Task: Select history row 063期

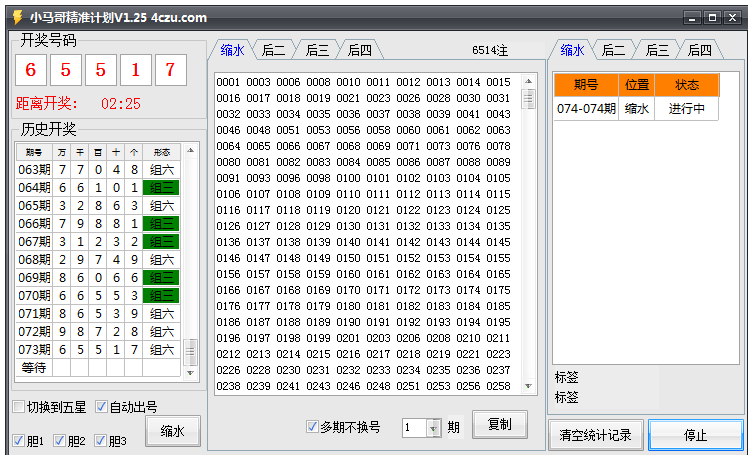Action: click(98, 170)
